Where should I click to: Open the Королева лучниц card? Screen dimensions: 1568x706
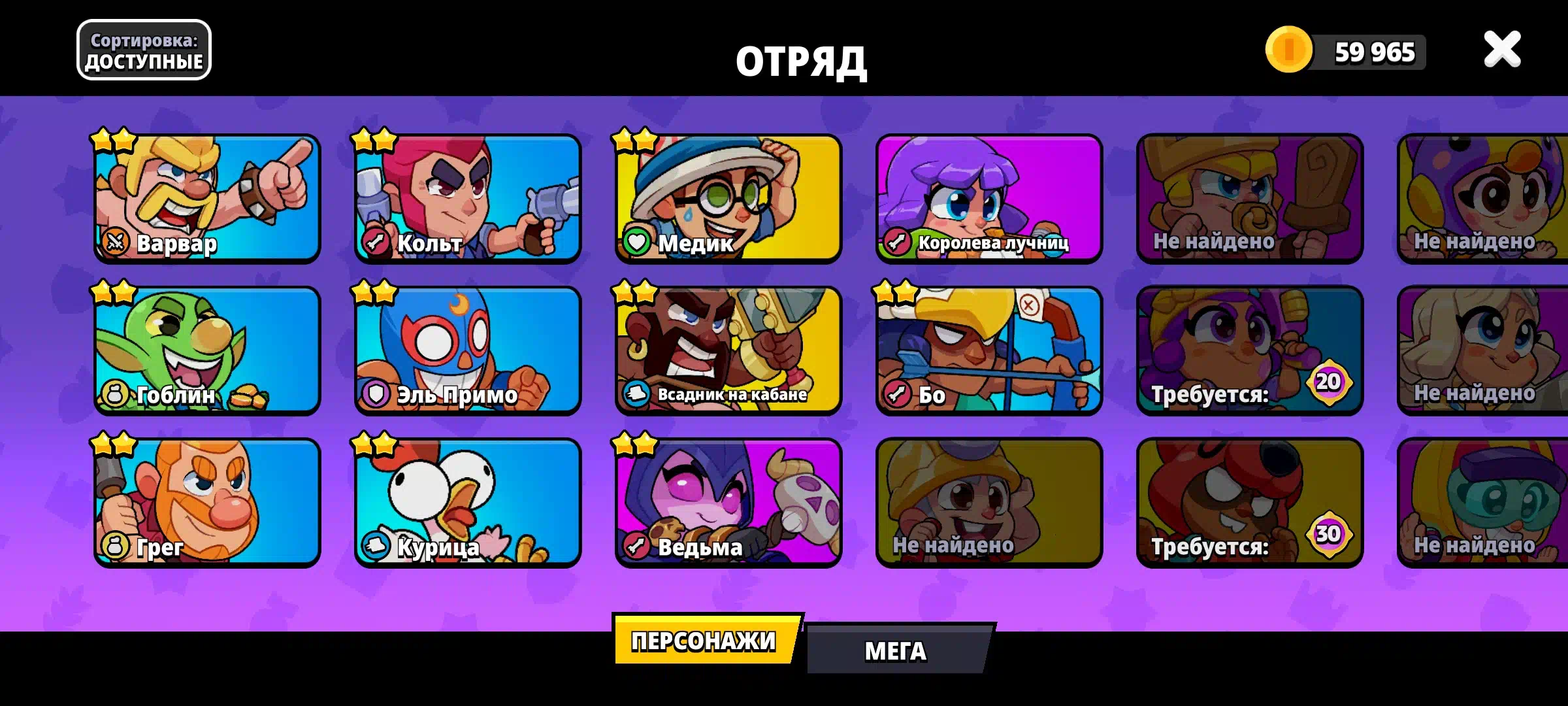989,198
